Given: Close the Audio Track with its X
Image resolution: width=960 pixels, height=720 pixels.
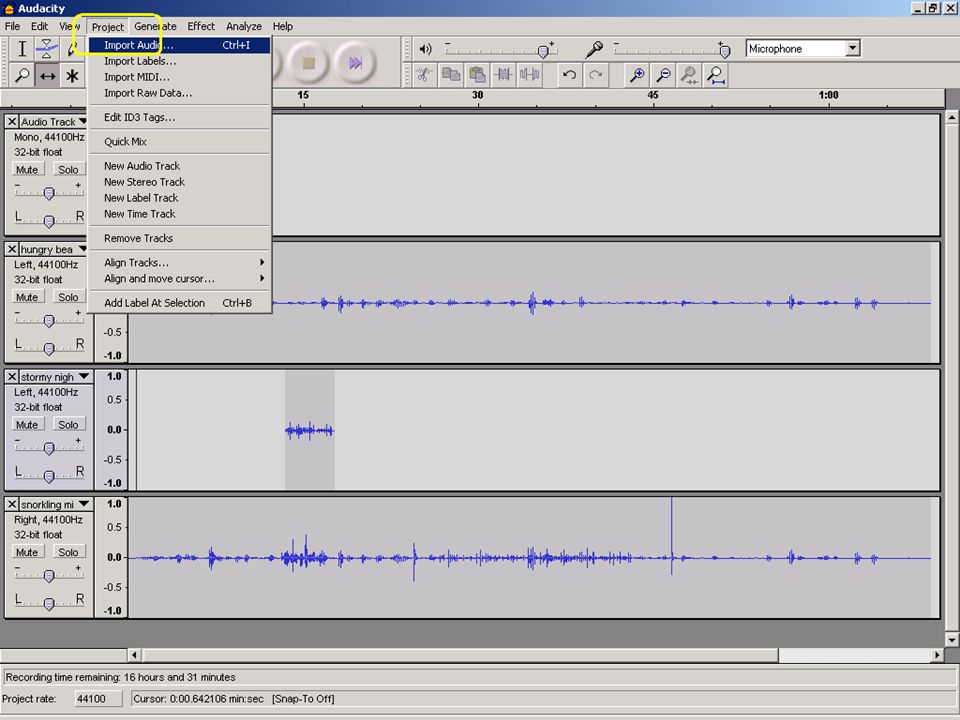Looking at the screenshot, I should [x=12, y=122].
